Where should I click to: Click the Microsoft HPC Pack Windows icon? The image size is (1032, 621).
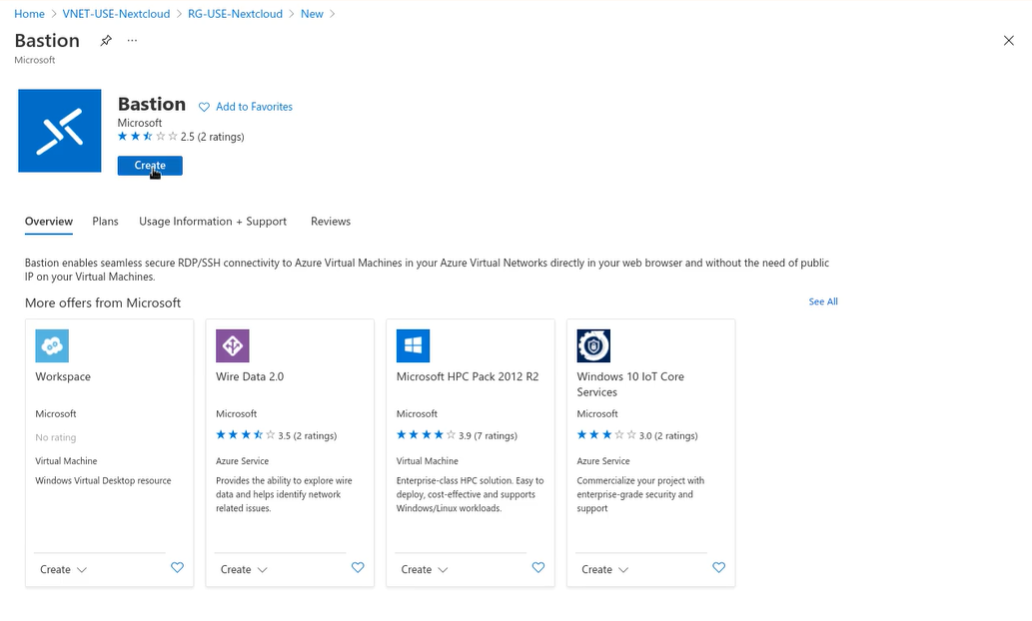pyautogui.click(x=413, y=346)
